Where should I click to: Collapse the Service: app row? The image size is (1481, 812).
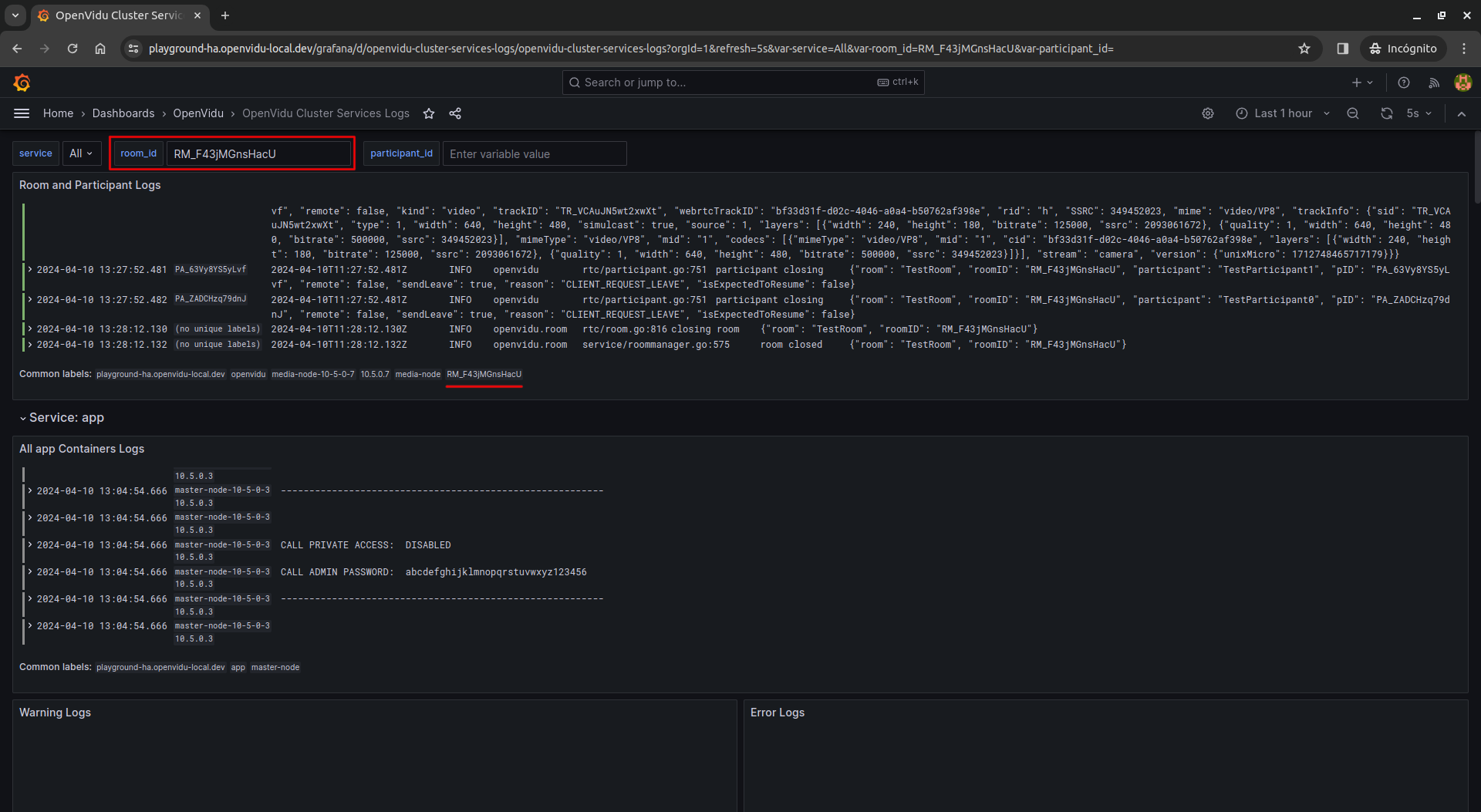23,418
